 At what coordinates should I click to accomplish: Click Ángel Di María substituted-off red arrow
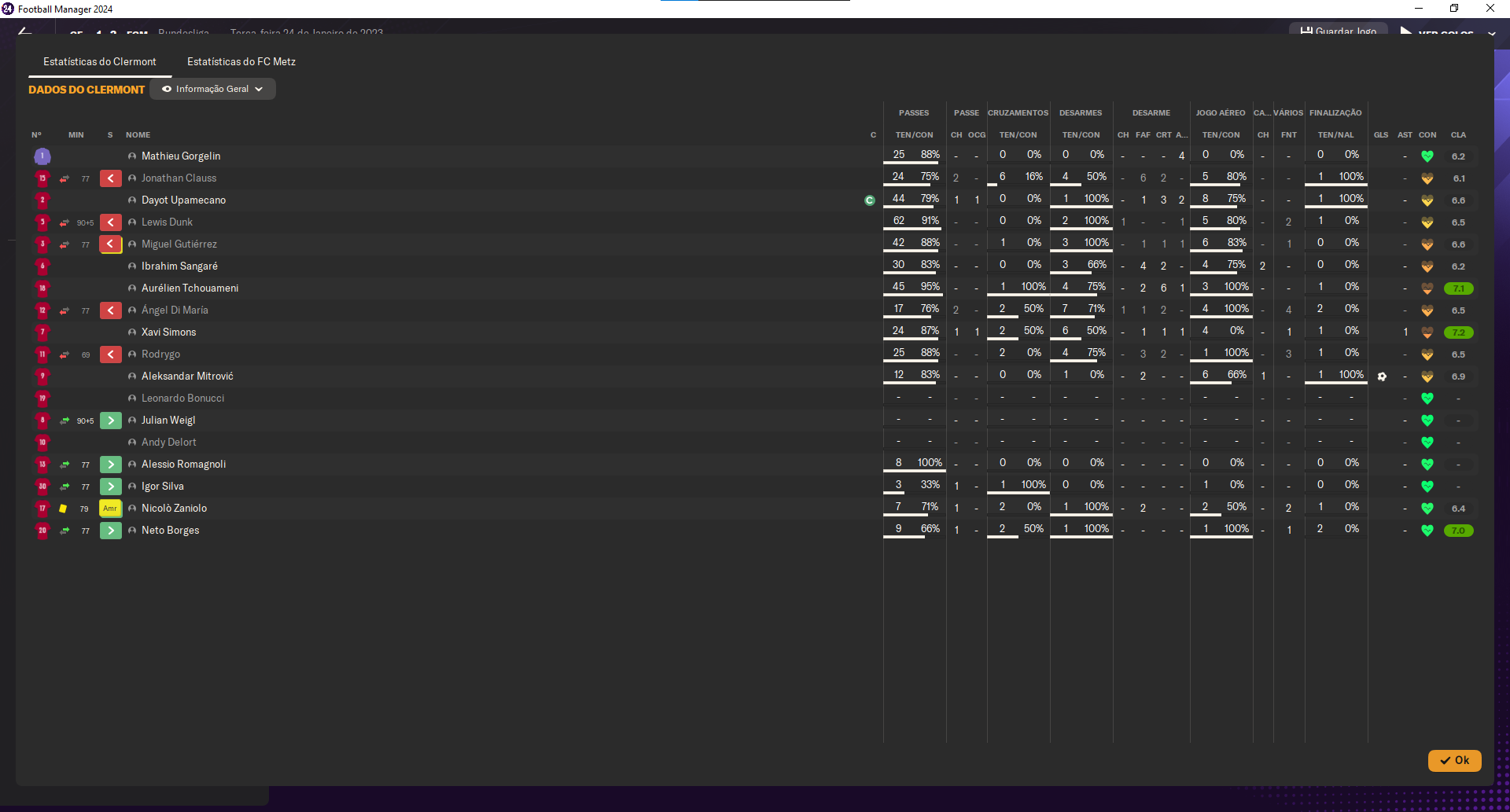click(111, 310)
